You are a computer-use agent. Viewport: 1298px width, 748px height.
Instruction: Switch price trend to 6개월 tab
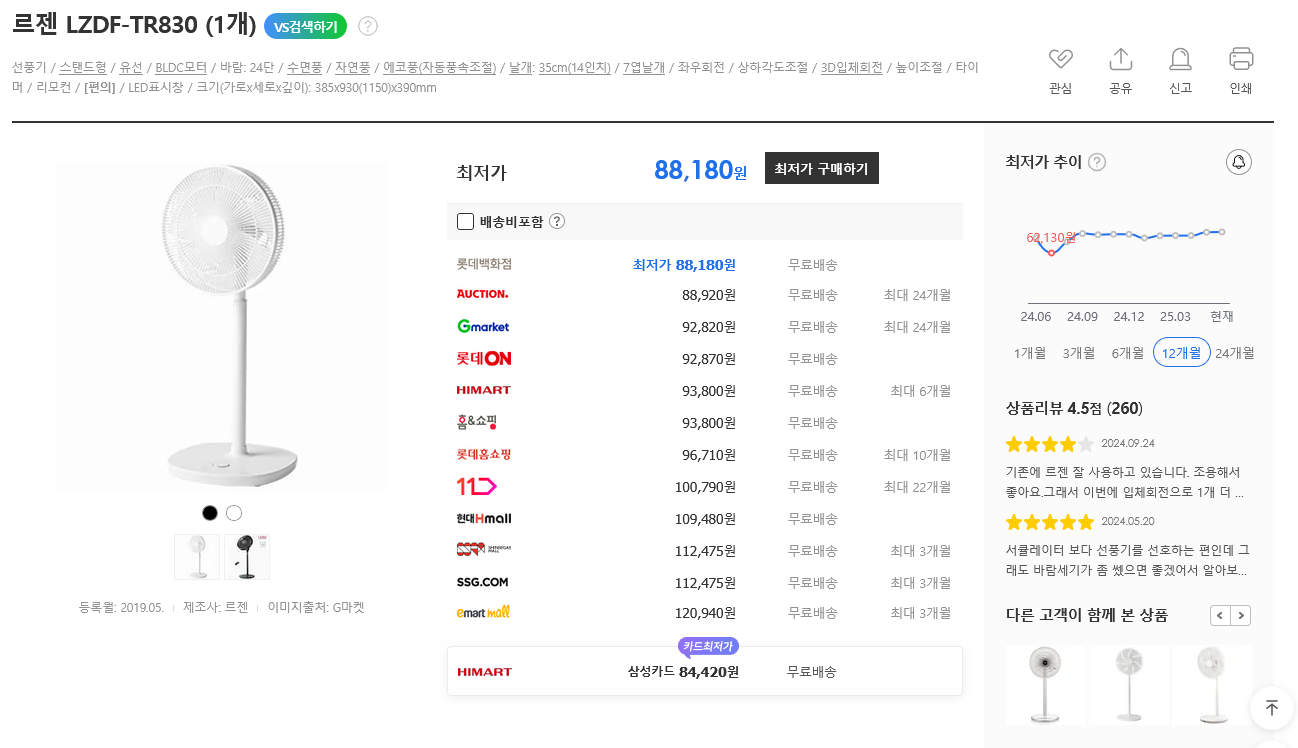[1127, 353]
